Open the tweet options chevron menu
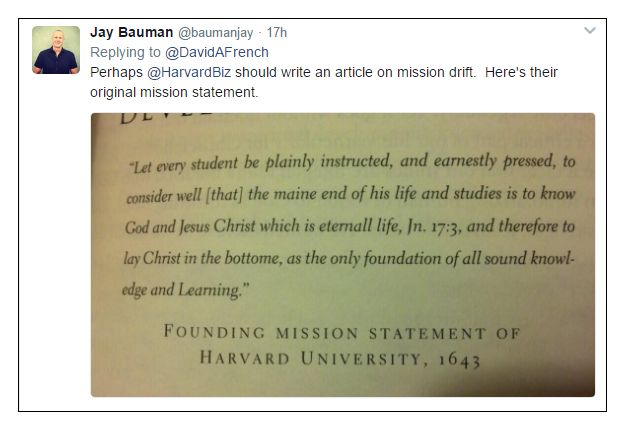 (590, 31)
